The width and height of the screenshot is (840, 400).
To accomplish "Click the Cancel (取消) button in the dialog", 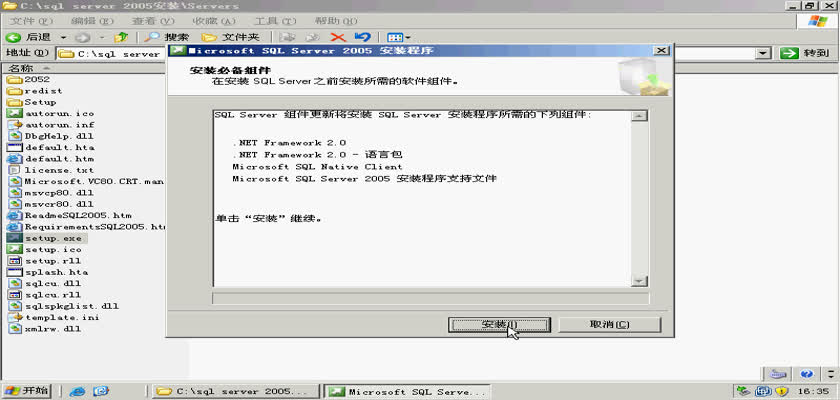I will [610, 324].
